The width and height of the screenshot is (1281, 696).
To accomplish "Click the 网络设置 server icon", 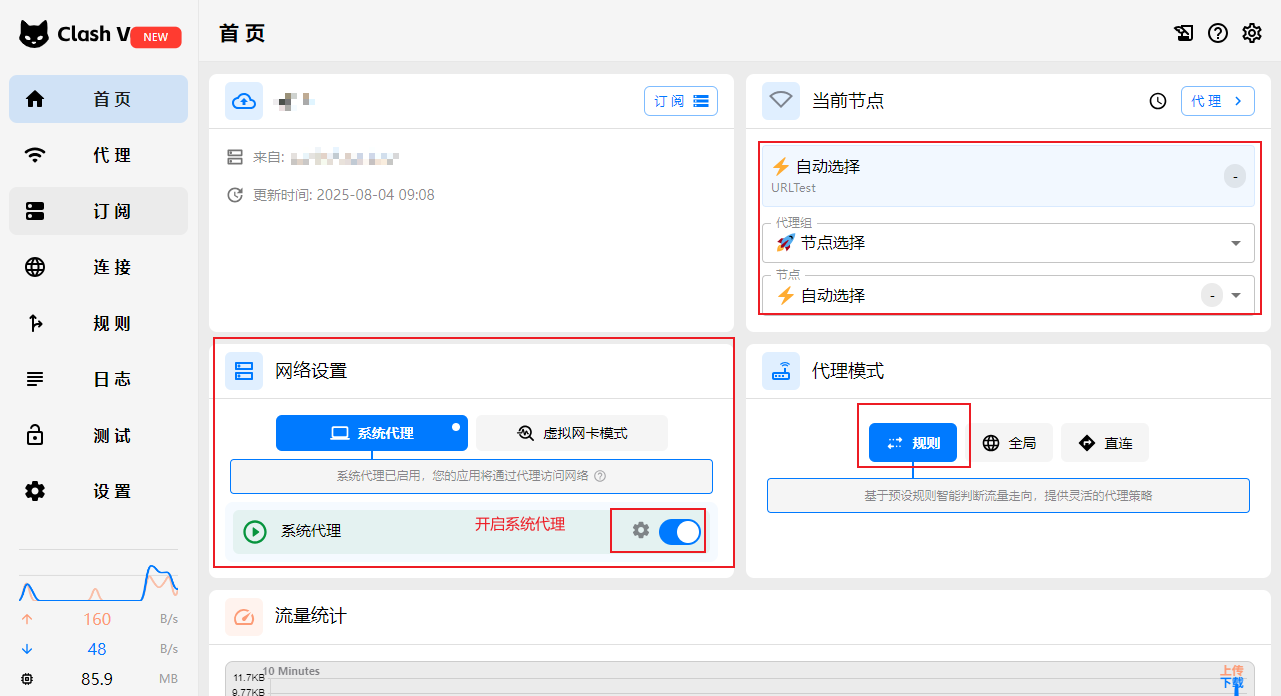I will [244, 371].
